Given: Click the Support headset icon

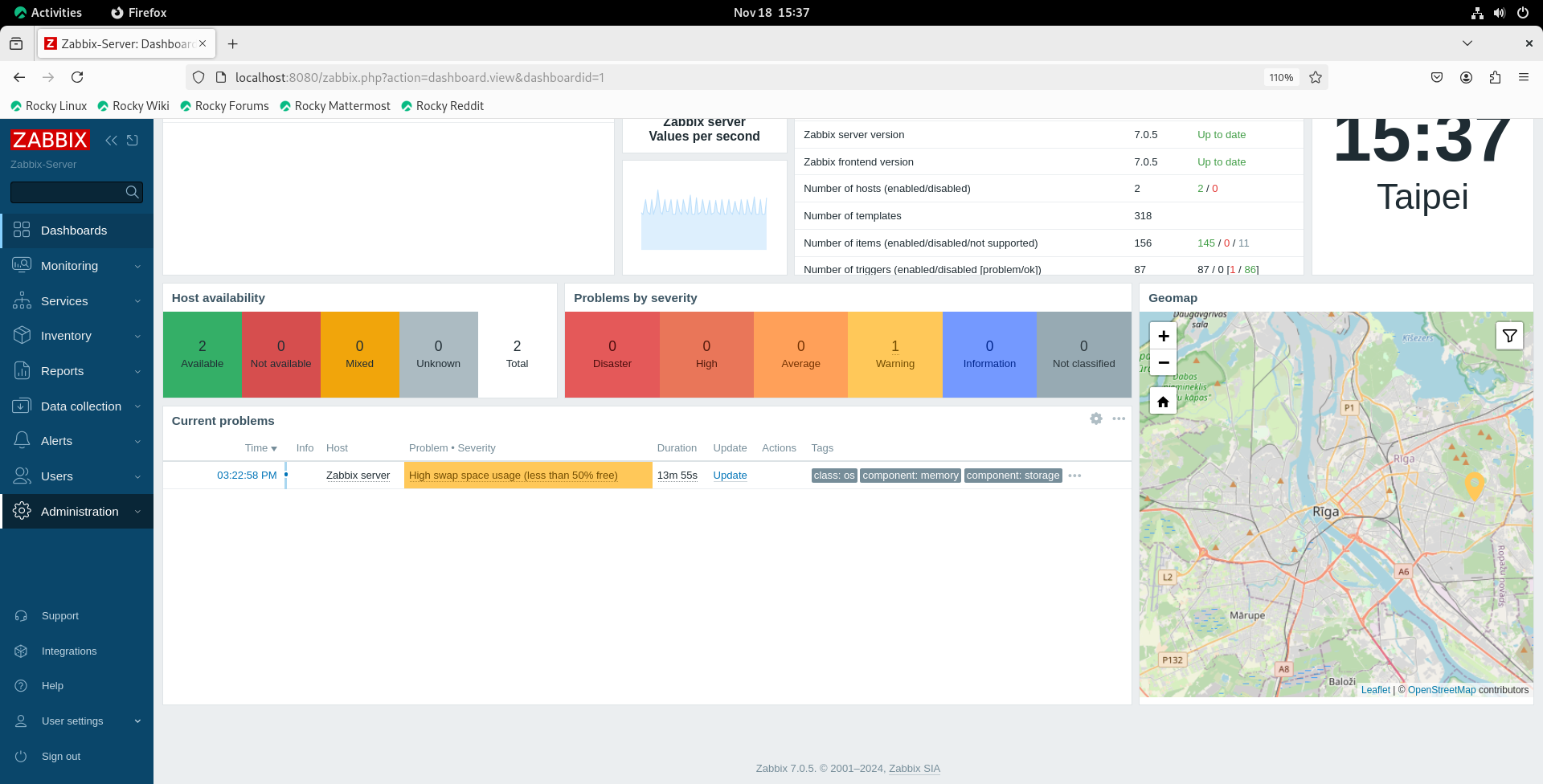Looking at the screenshot, I should pos(22,616).
